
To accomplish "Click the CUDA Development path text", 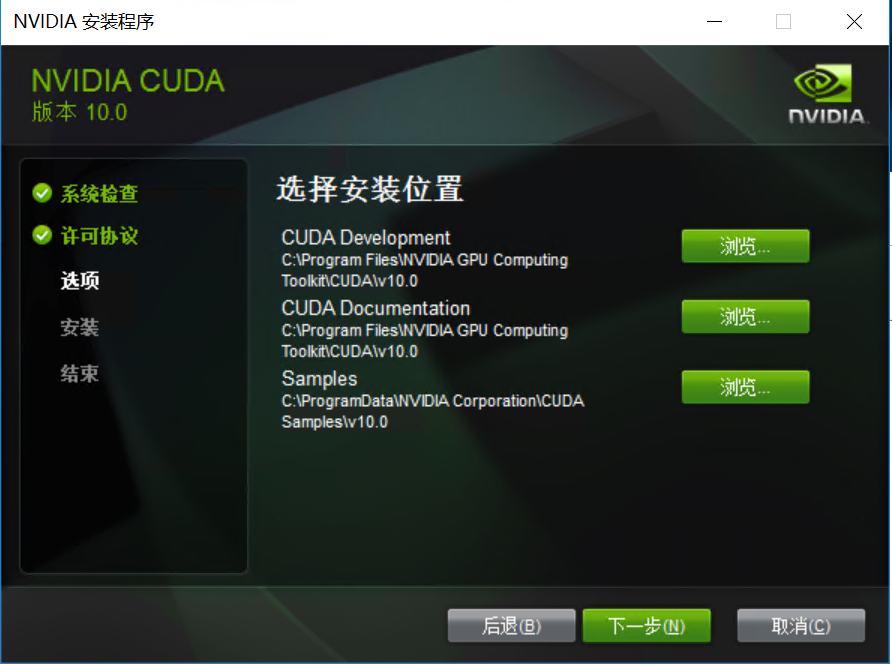I will (424, 270).
